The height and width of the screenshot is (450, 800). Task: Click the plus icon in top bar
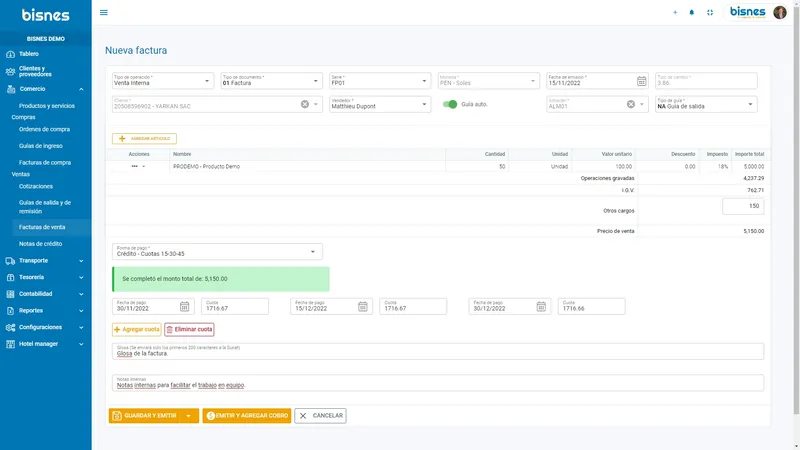(675, 12)
